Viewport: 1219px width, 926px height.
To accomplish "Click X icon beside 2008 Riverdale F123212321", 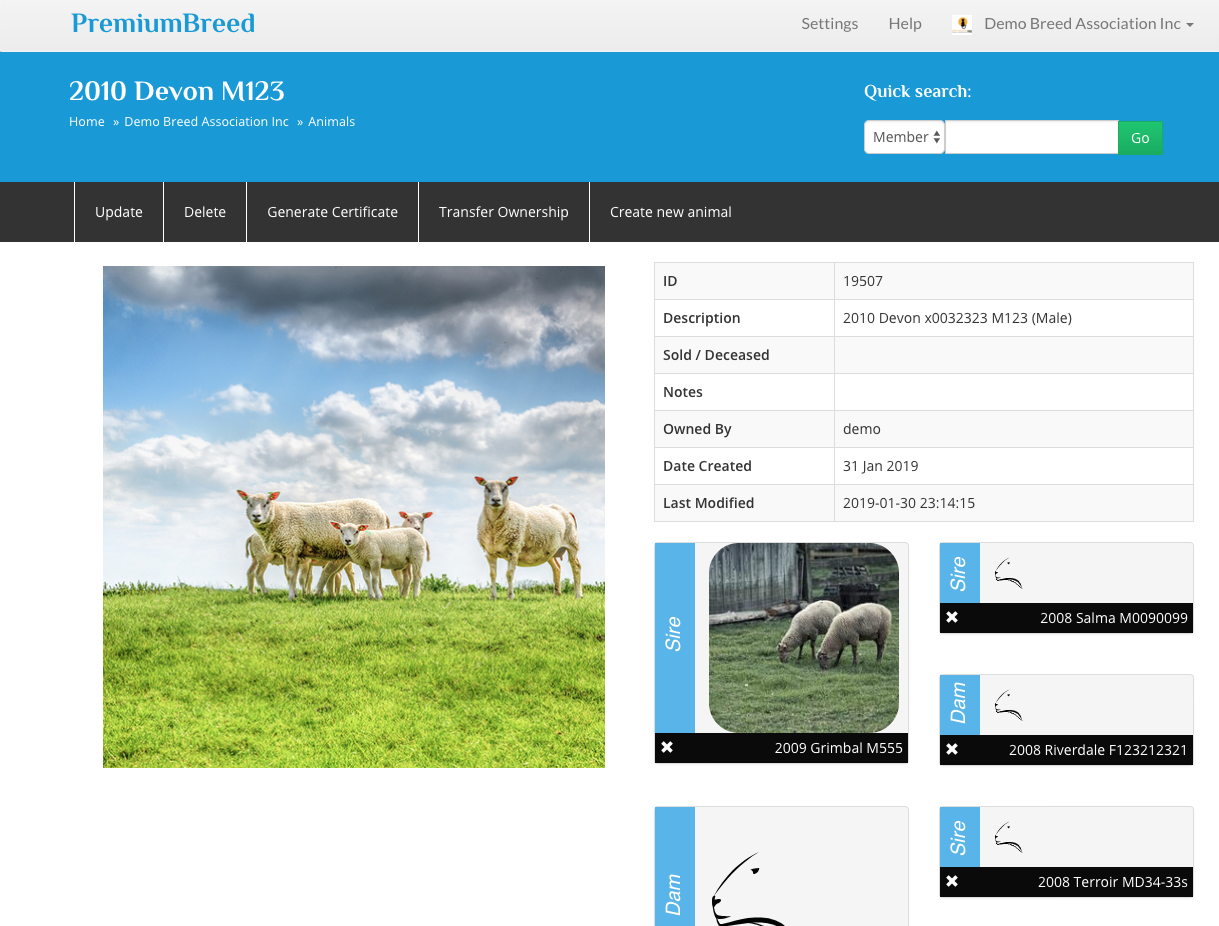I will 952,750.
